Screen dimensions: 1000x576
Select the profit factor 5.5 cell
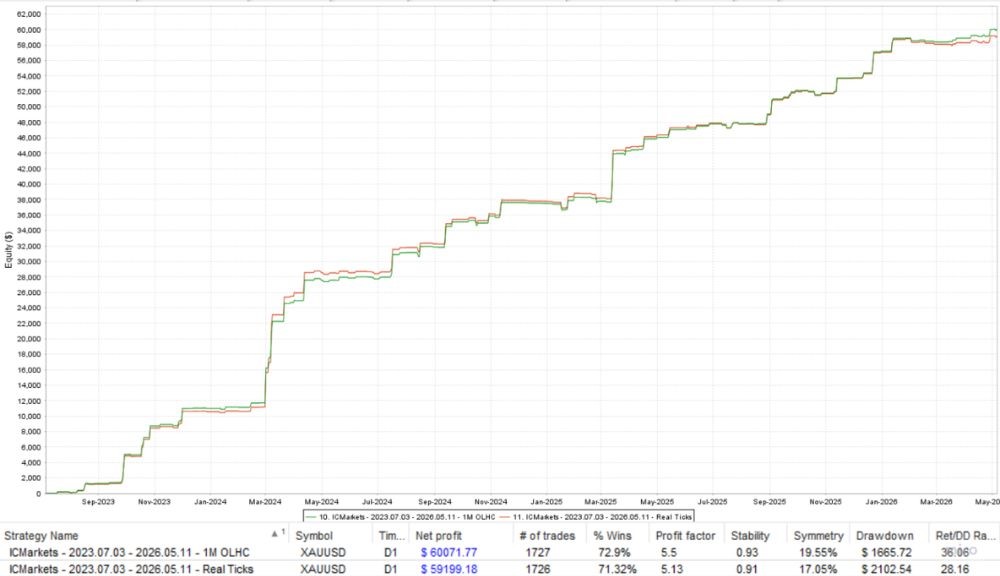(x=668, y=552)
